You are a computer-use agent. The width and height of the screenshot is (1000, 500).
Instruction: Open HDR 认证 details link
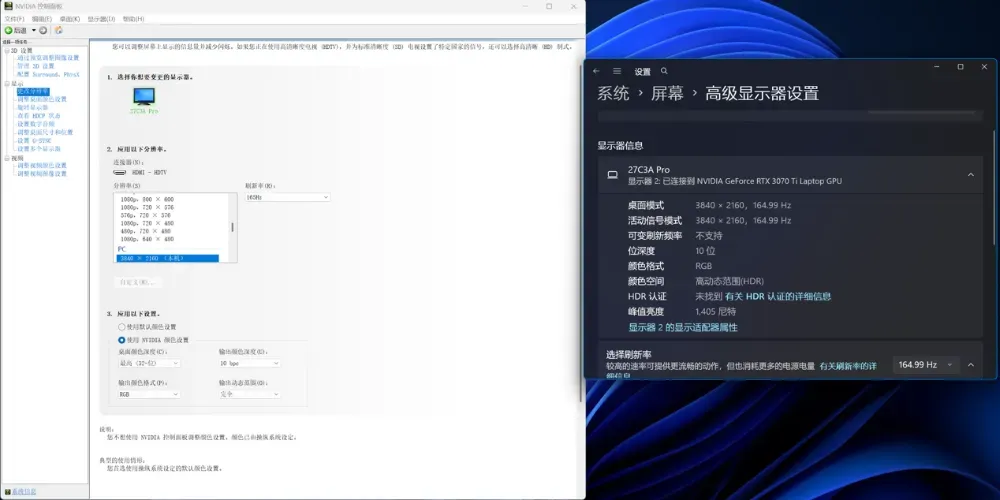pyautogui.click(x=778, y=297)
